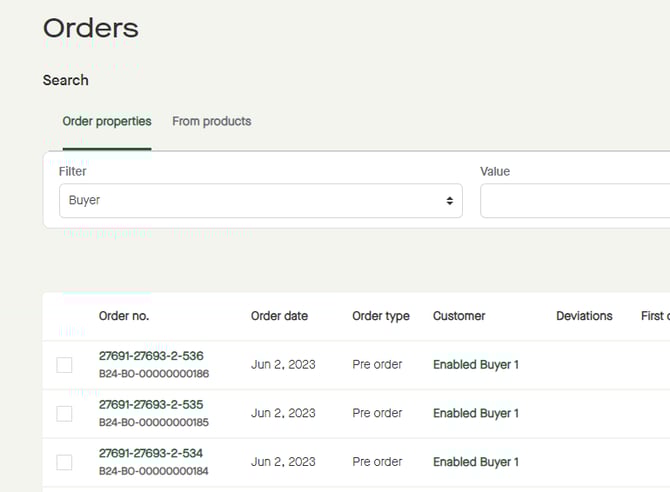Select the checkbox for order 27691-27693-2-535

click(64, 414)
